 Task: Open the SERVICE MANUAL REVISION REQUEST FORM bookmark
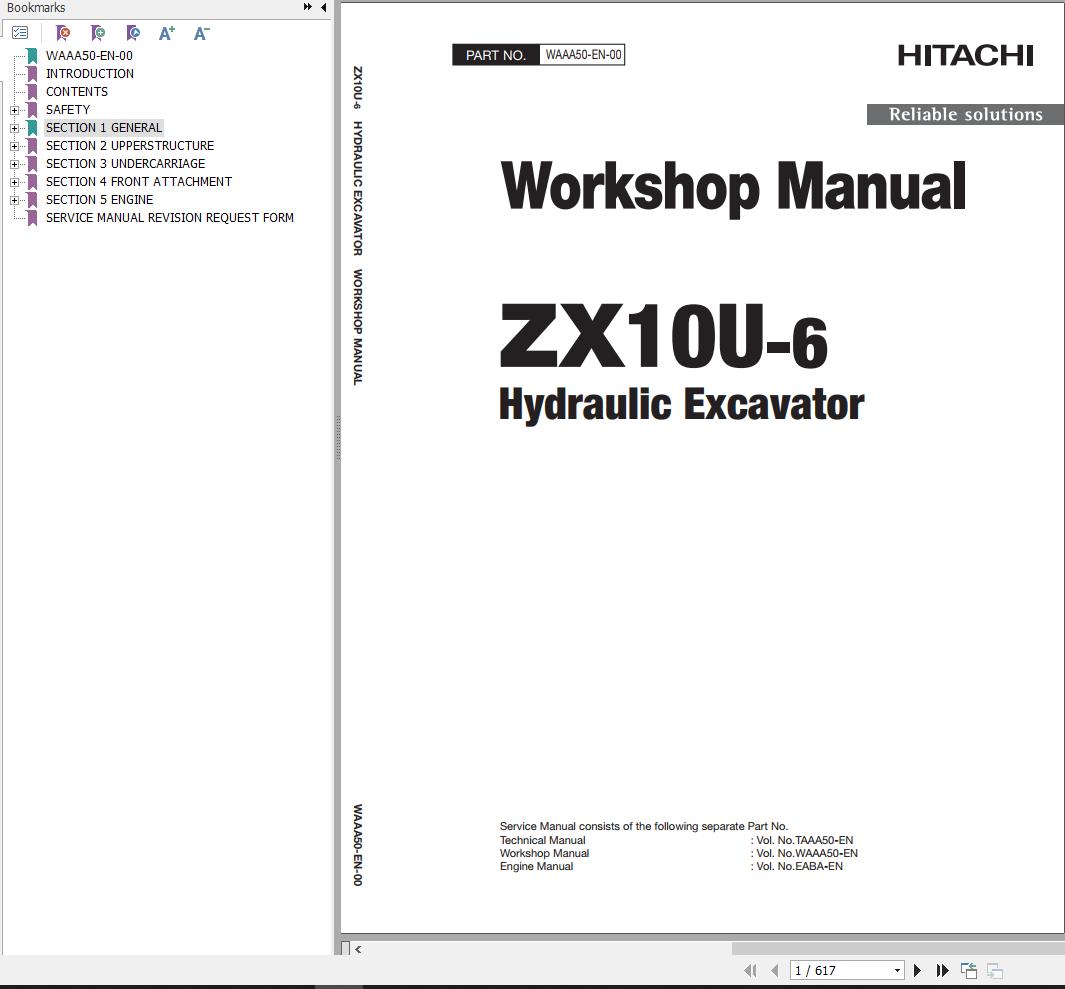pyautogui.click(x=170, y=217)
